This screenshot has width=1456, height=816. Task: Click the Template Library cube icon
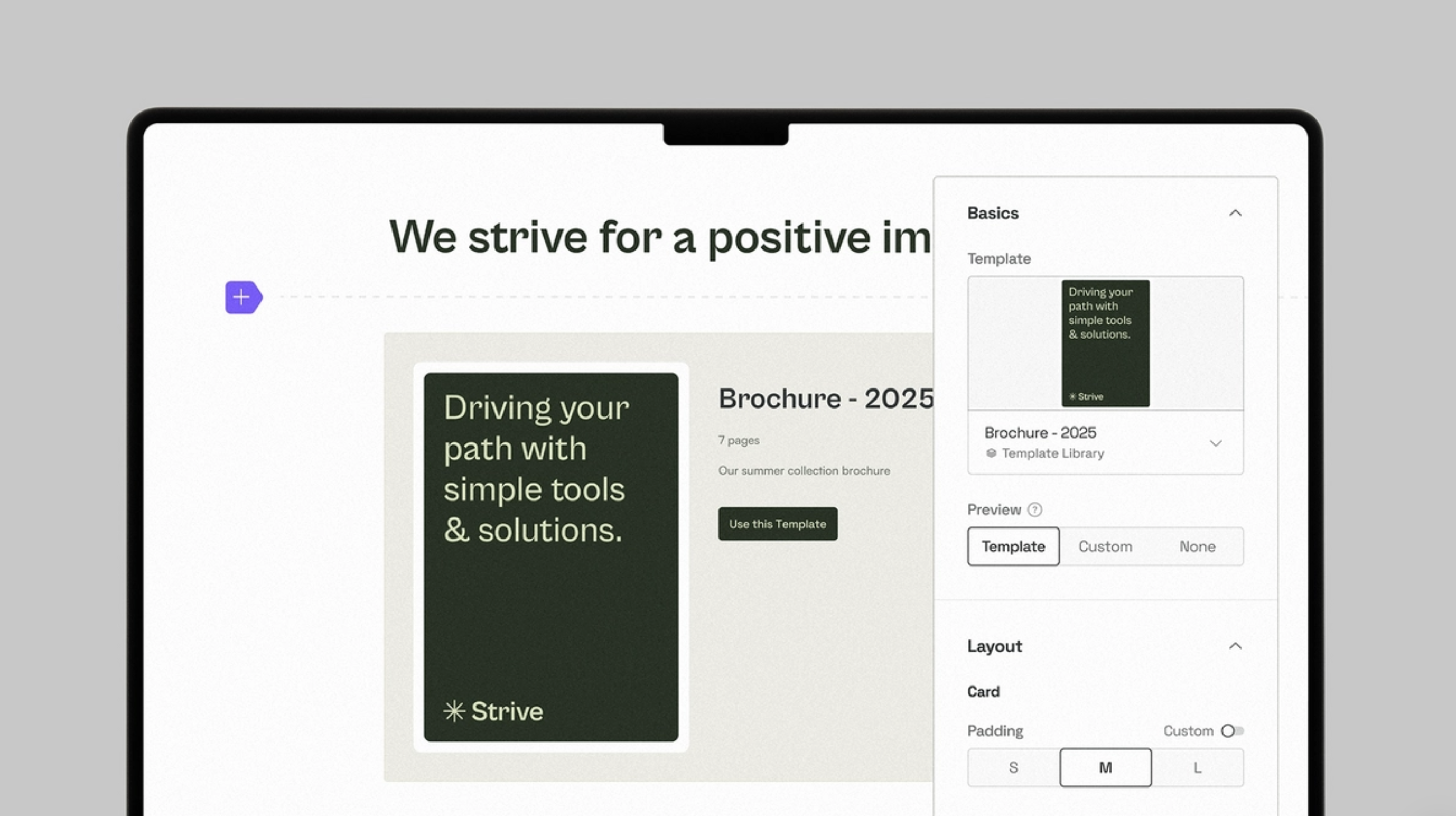991,453
